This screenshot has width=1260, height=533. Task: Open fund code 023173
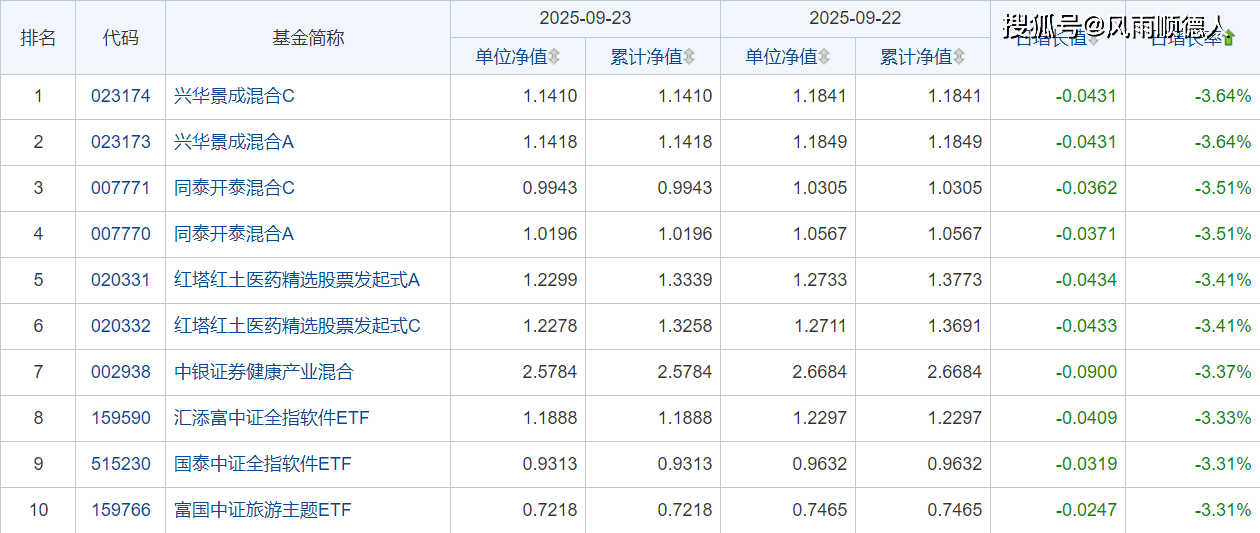click(121, 142)
